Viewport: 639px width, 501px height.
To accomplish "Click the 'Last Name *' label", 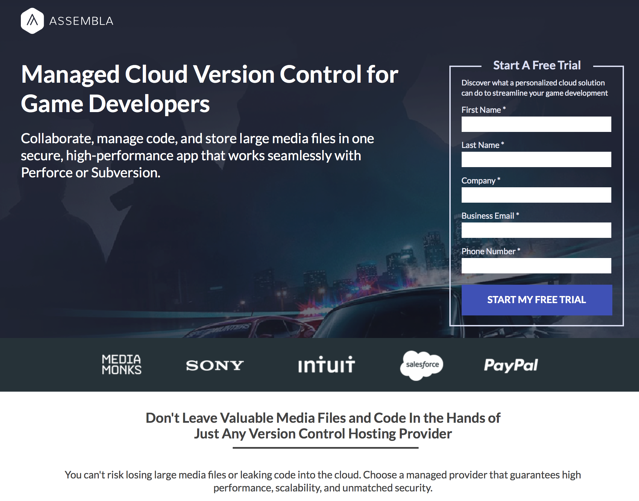I will tap(483, 145).
